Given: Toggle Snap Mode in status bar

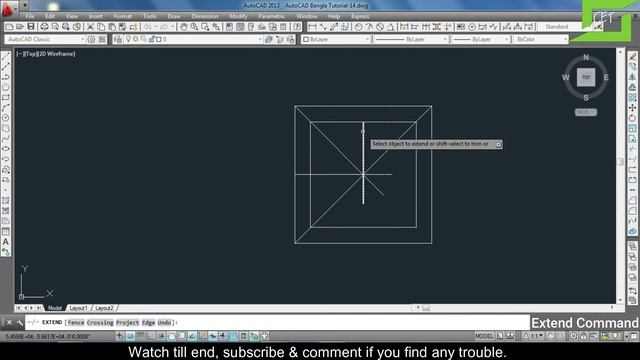Looking at the screenshot, I should pyautogui.click(x=130, y=336).
